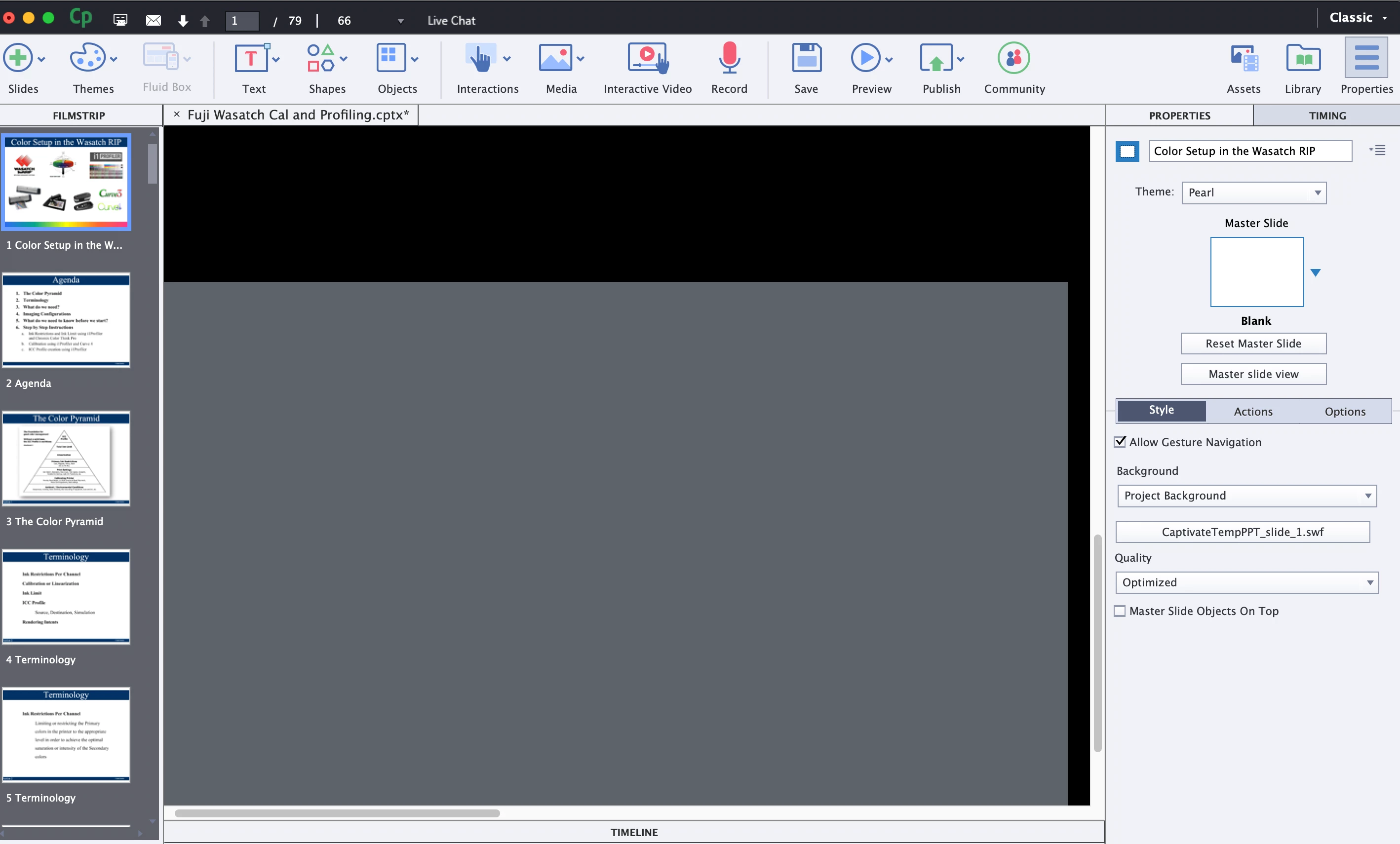This screenshot has width=1400, height=844.
Task: Click the Master slide view button
Action: coord(1253,374)
